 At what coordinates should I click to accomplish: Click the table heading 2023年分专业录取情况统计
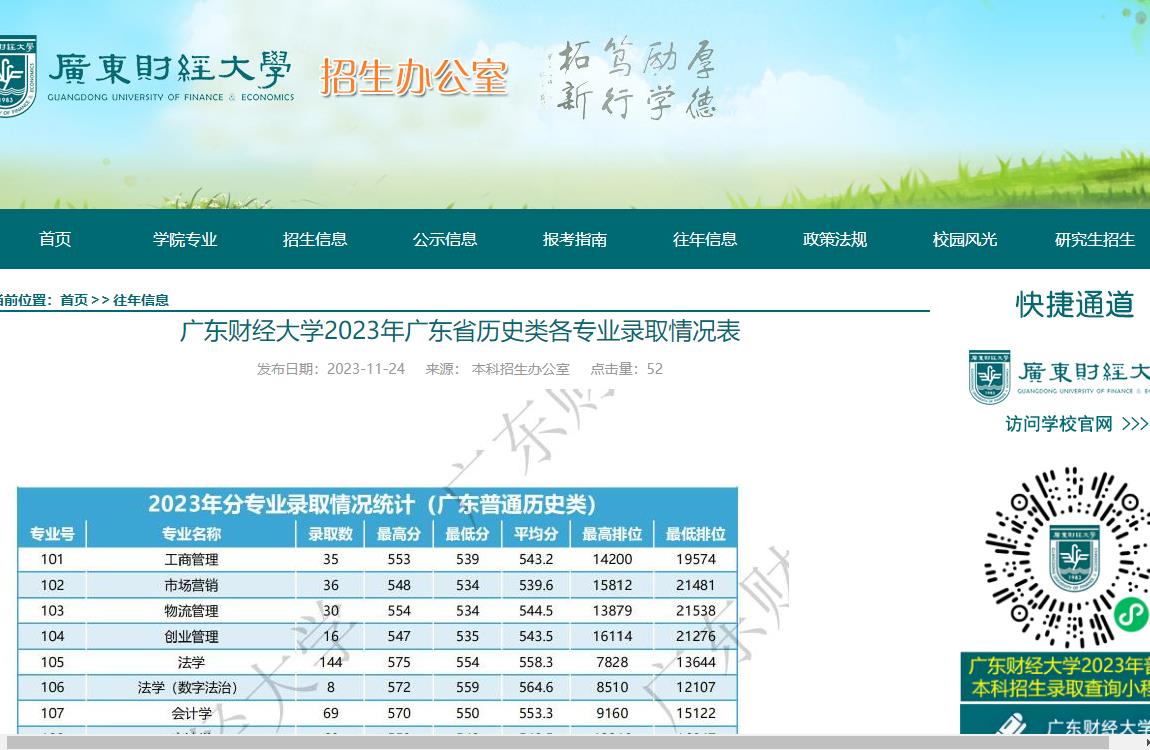373,504
